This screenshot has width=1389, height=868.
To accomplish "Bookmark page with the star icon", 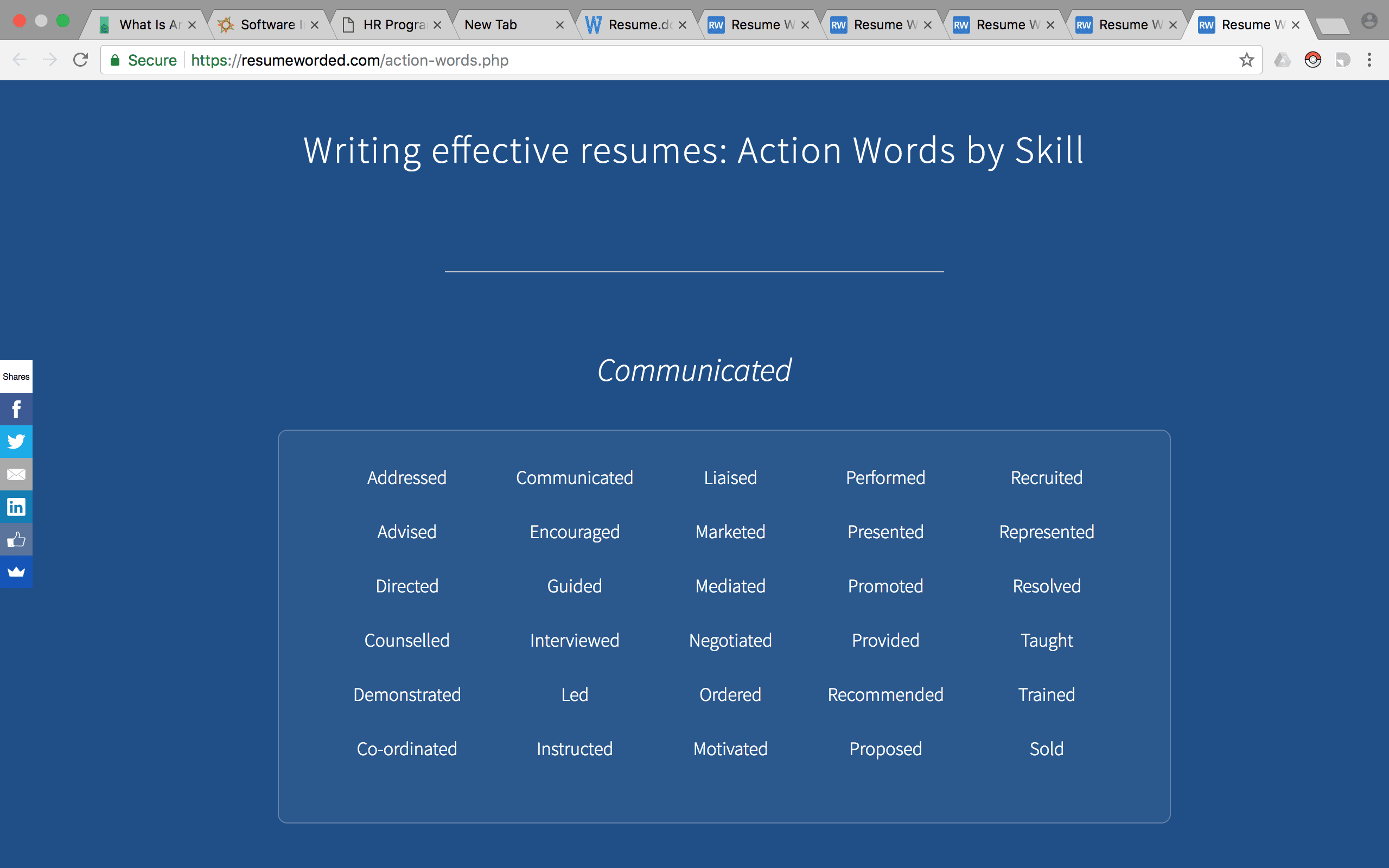I will pos(1246,60).
